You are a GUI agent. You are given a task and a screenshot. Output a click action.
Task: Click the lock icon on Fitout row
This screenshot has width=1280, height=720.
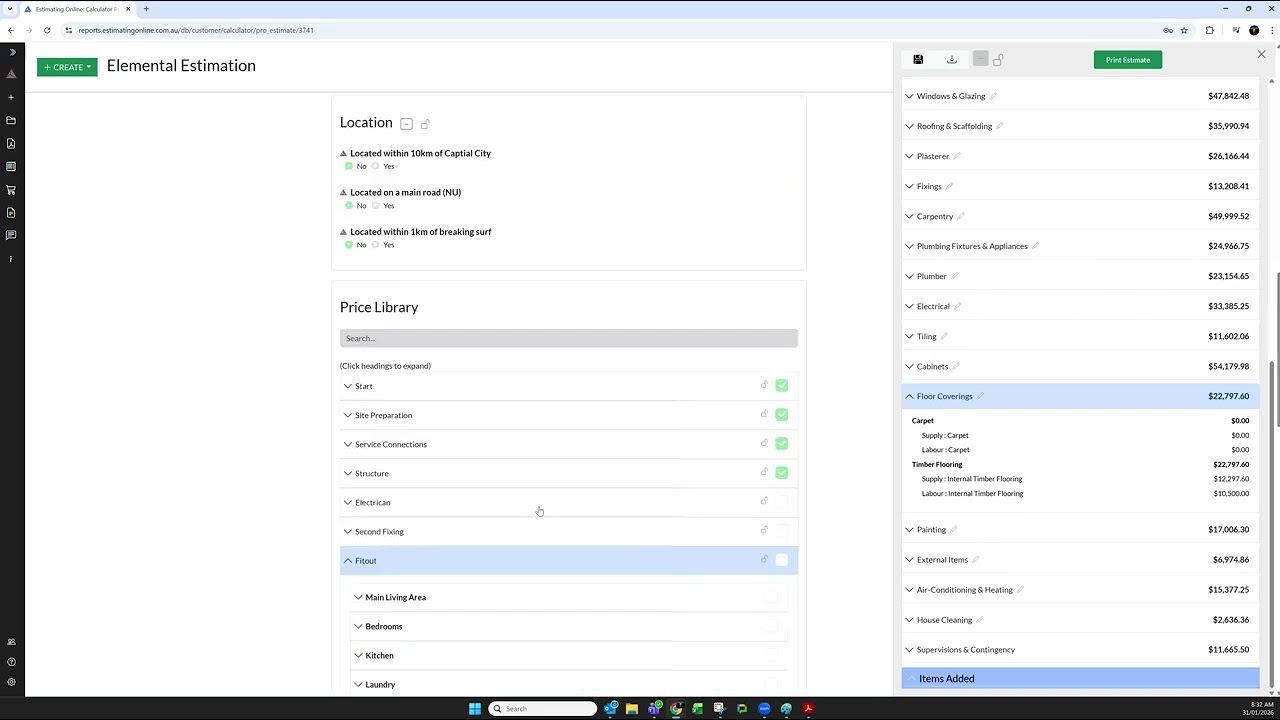[x=764, y=560]
